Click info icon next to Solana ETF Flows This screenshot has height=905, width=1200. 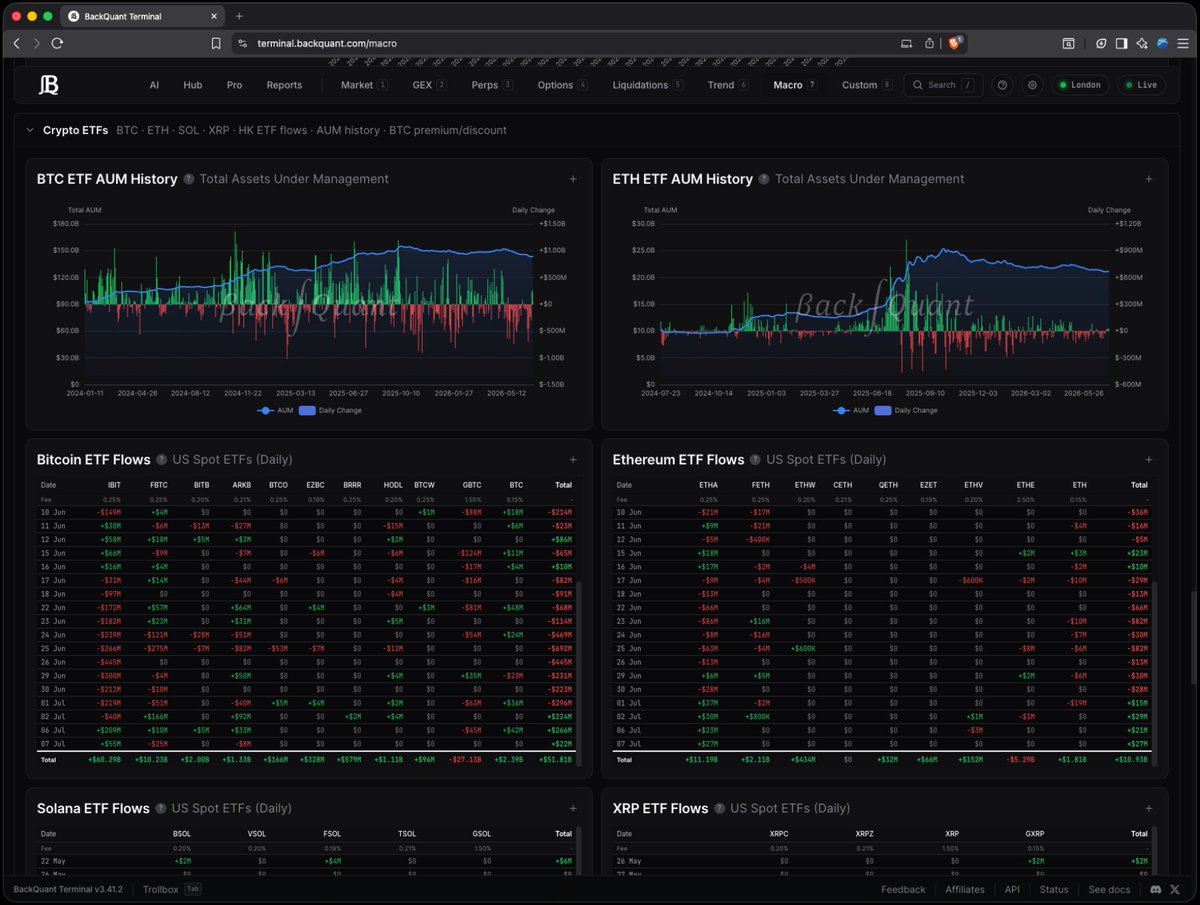tap(161, 808)
